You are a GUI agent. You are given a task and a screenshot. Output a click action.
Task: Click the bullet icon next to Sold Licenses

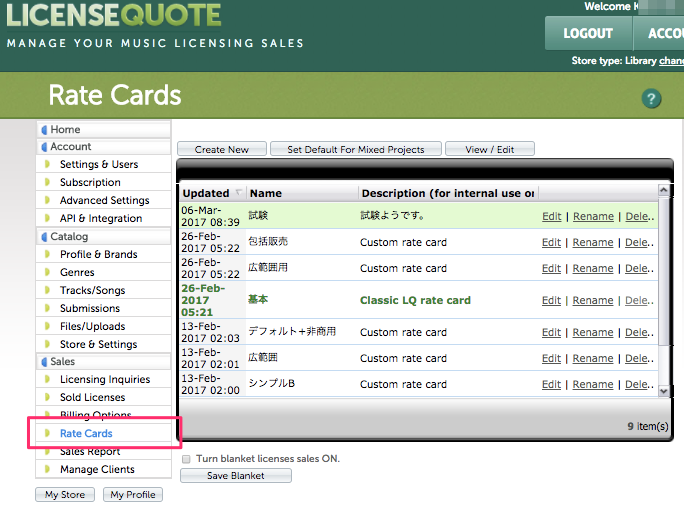(46, 398)
